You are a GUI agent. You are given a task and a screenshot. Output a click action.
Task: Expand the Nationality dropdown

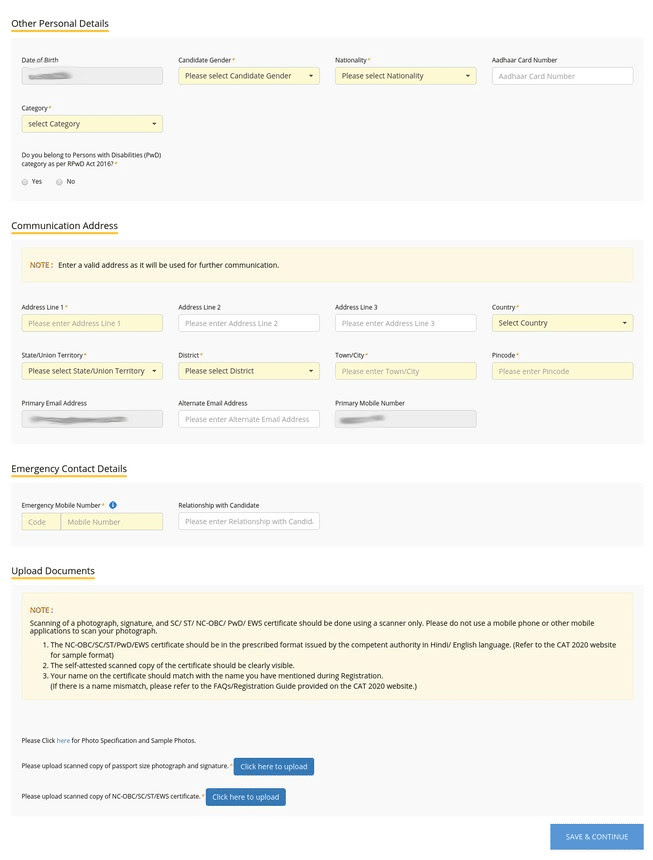click(x=405, y=76)
